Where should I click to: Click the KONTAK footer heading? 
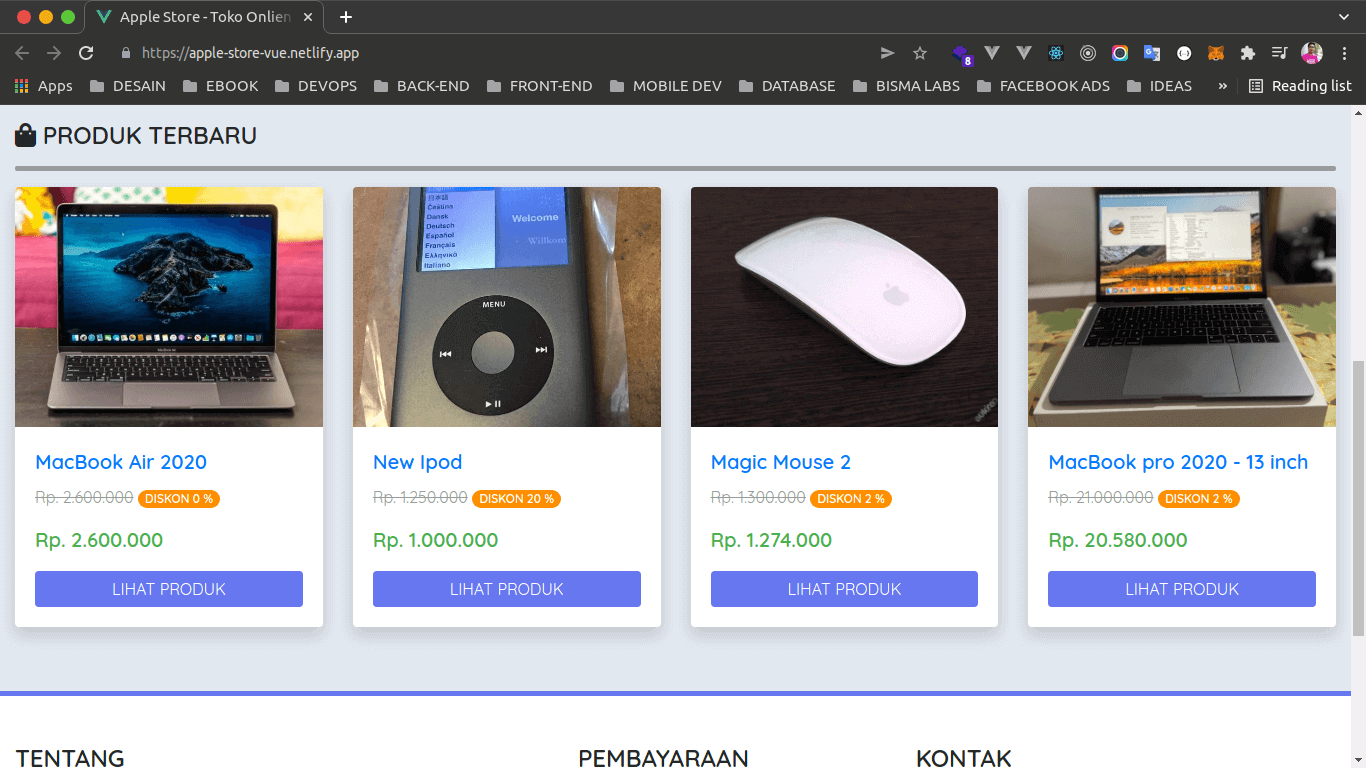tap(964, 758)
